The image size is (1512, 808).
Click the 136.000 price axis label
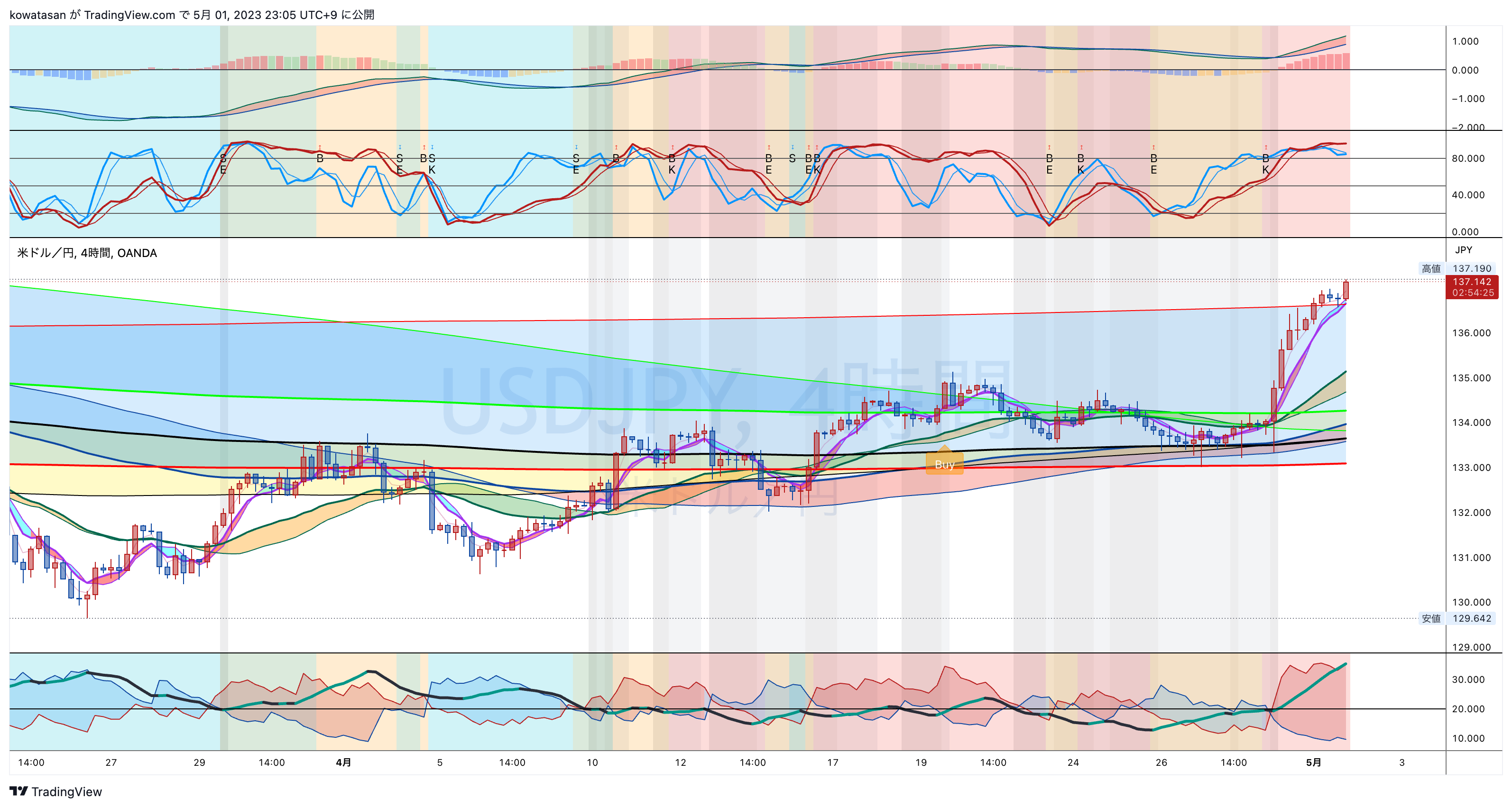click(x=1471, y=333)
